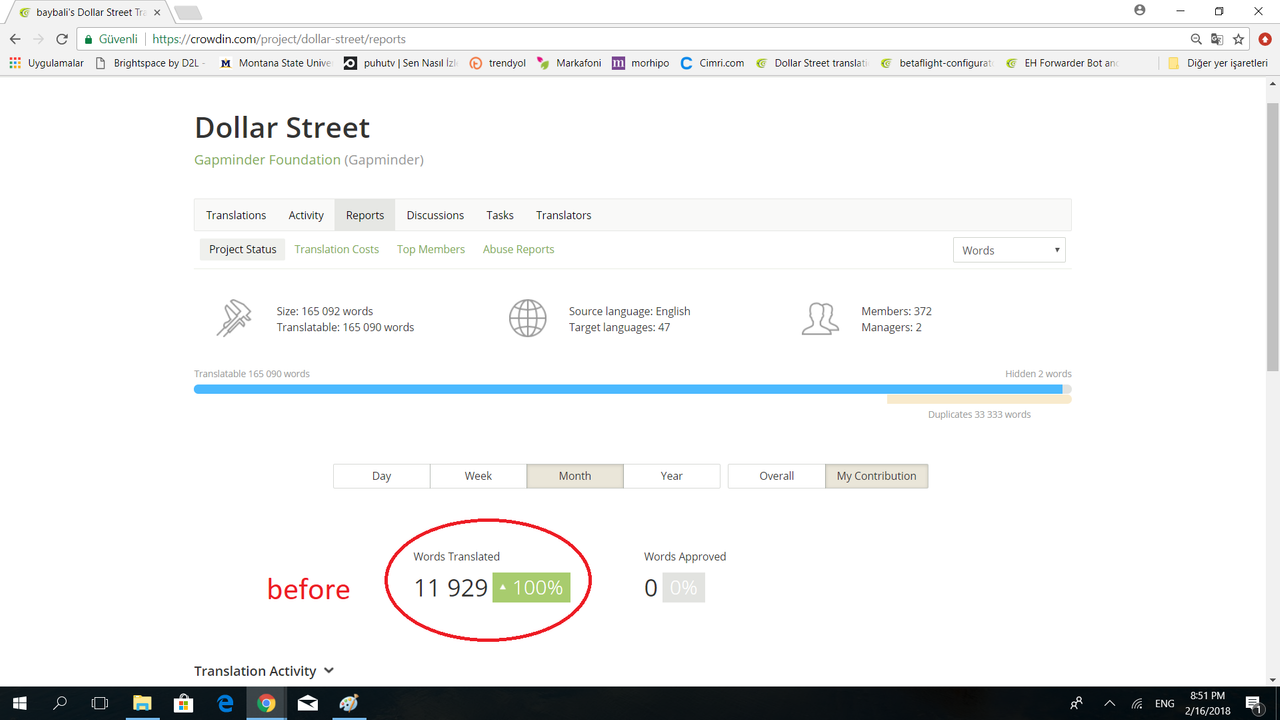Open the Top Members report link
This screenshot has height=720, width=1280.
431,249
